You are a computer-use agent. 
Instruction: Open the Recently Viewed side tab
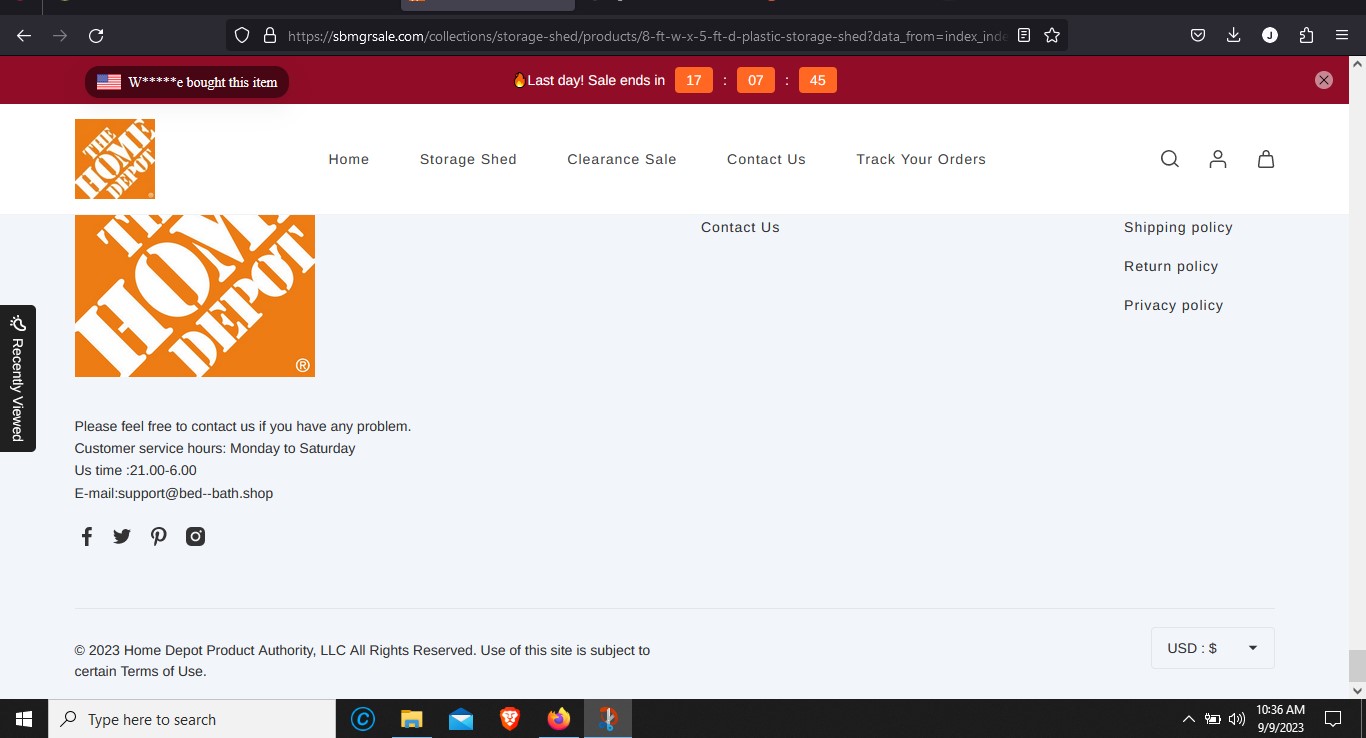18,378
